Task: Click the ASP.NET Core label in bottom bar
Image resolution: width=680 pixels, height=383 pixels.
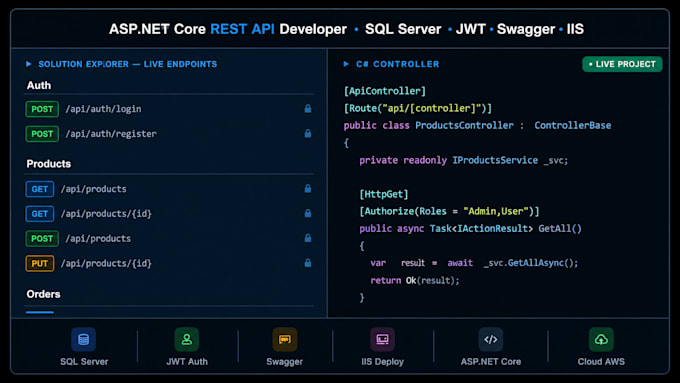Action: (x=491, y=361)
